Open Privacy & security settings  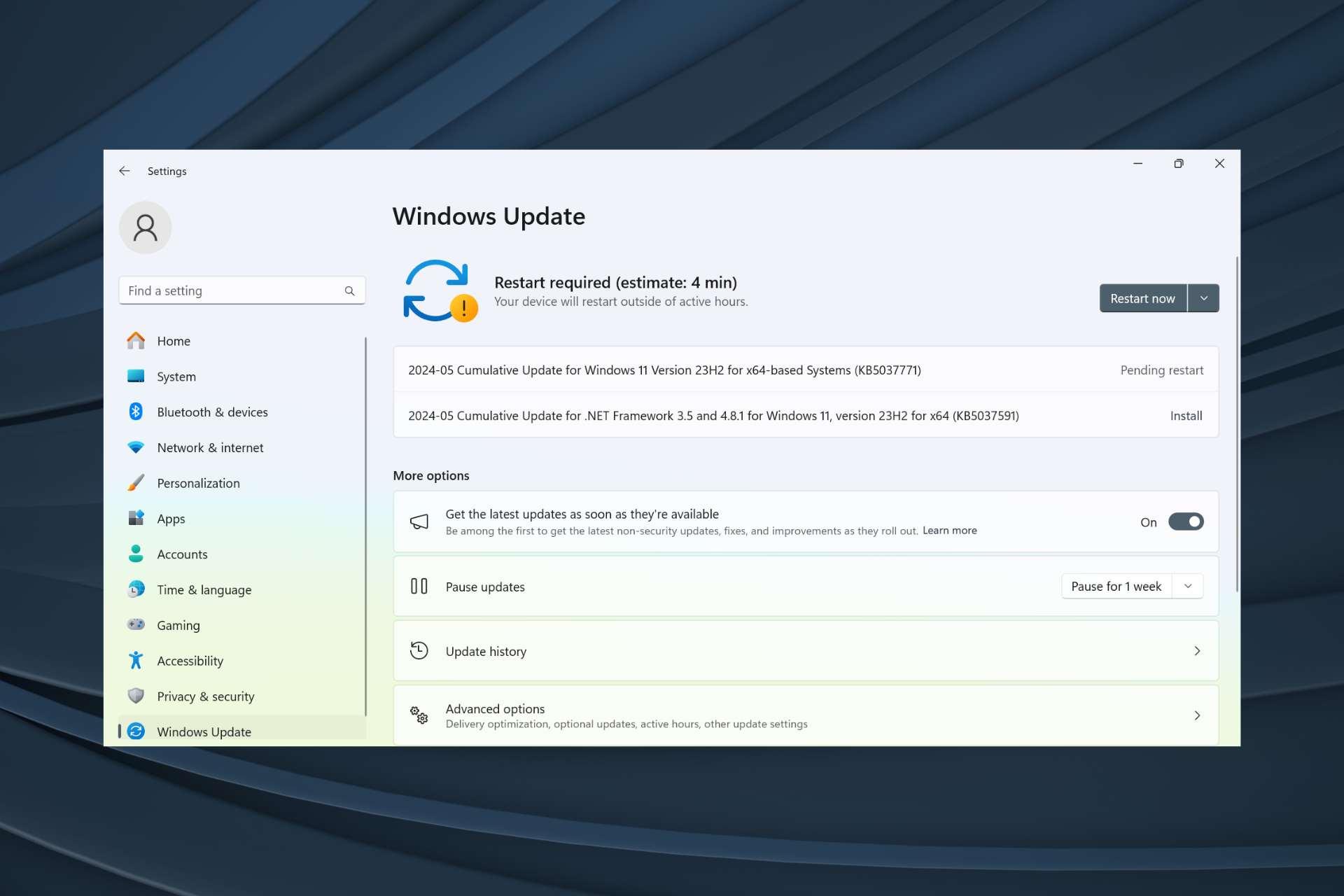tap(242, 696)
